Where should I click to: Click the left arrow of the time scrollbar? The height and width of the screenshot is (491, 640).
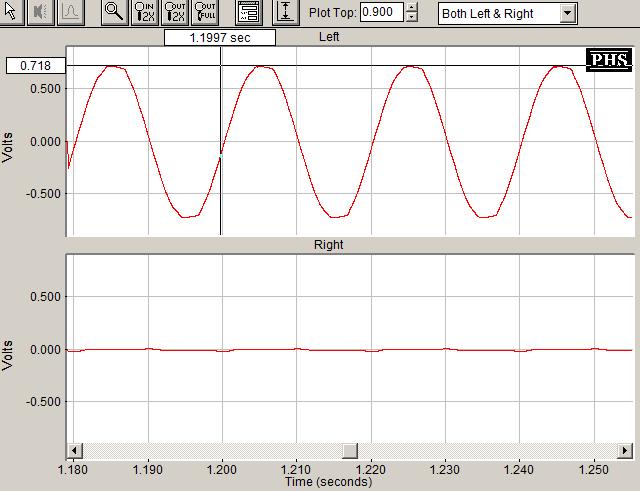click(75, 451)
